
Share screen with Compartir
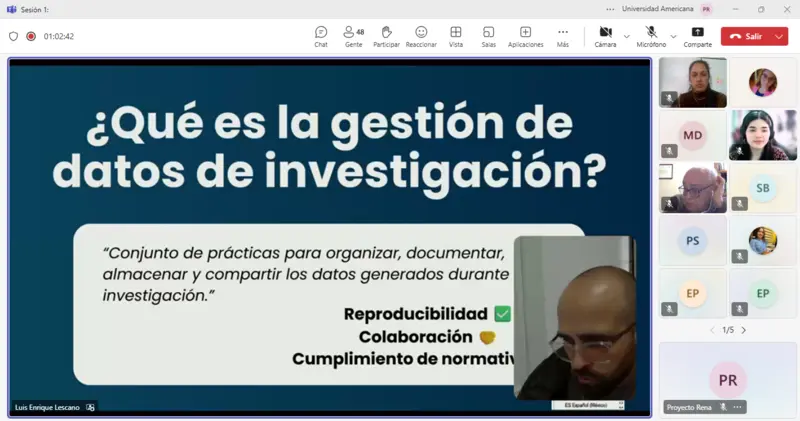[697, 37]
